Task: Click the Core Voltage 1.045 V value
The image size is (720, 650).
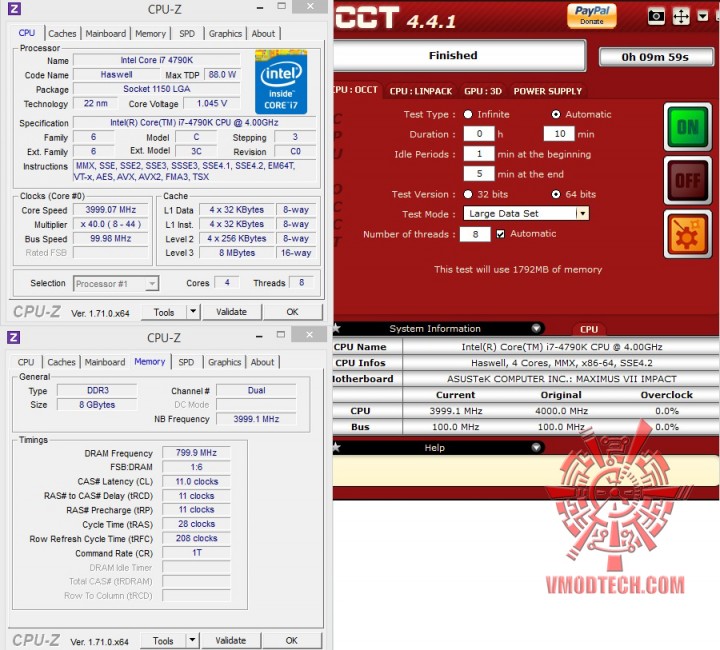Action: click(x=212, y=103)
